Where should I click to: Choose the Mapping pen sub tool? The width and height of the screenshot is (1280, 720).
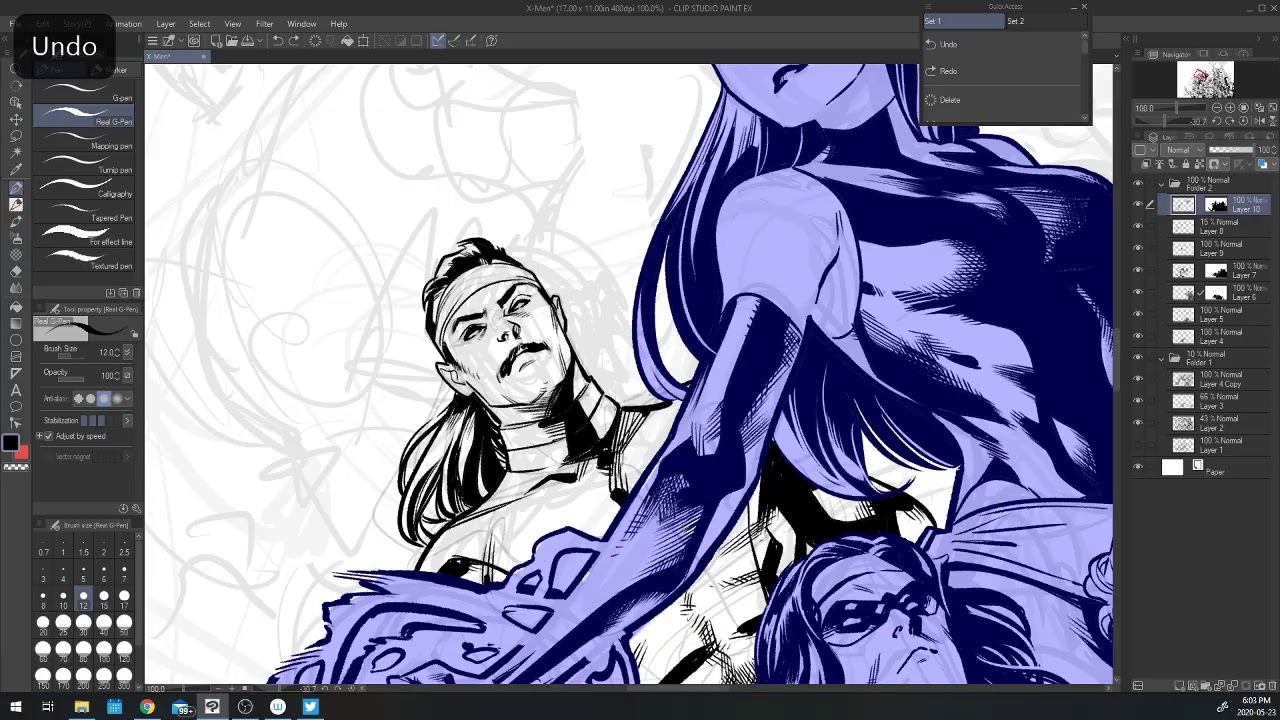click(x=84, y=138)
